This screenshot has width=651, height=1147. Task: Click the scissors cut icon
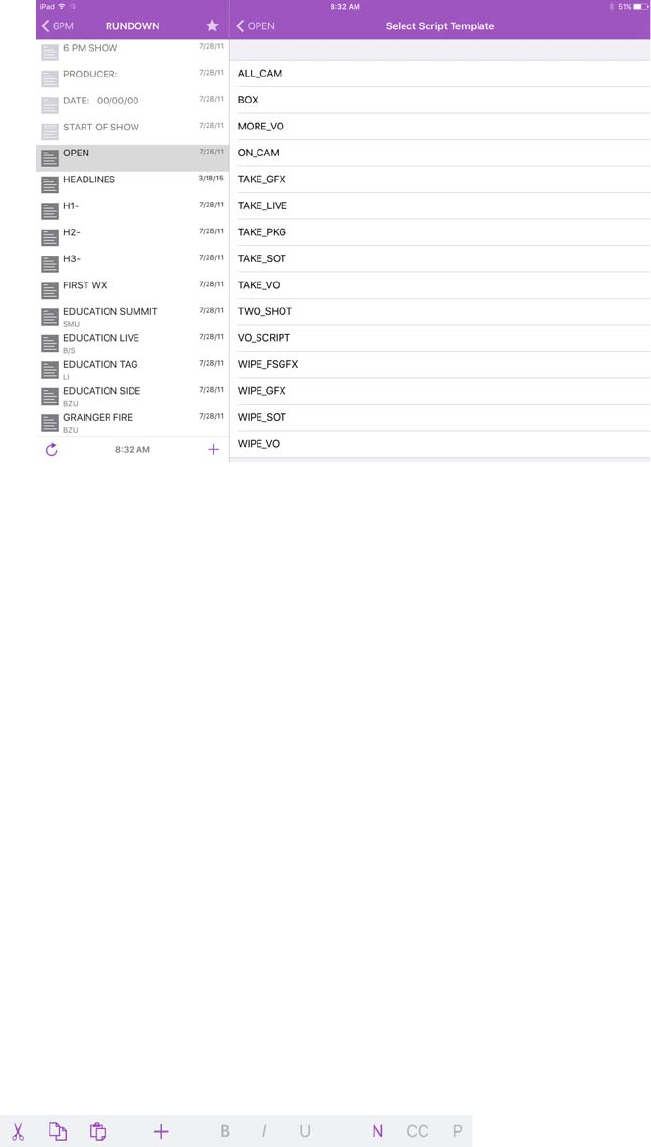click(18, 1131)
